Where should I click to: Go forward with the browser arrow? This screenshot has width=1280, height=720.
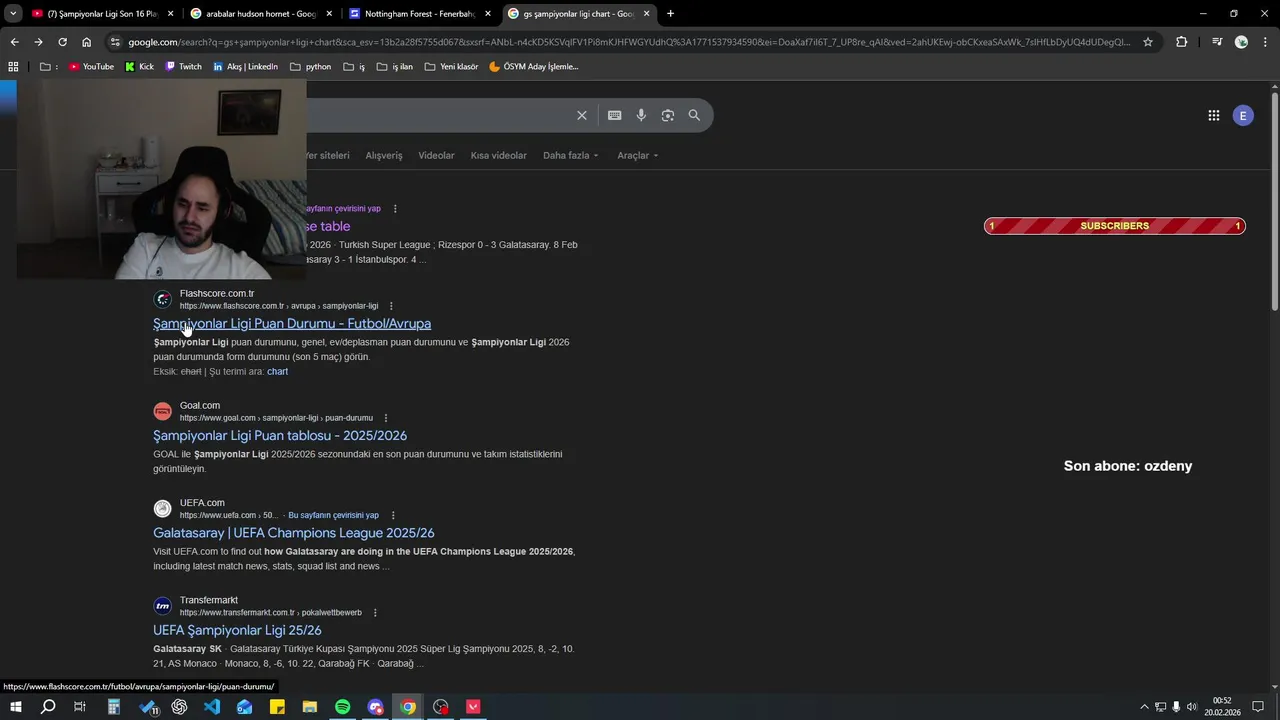click(38, 42)
